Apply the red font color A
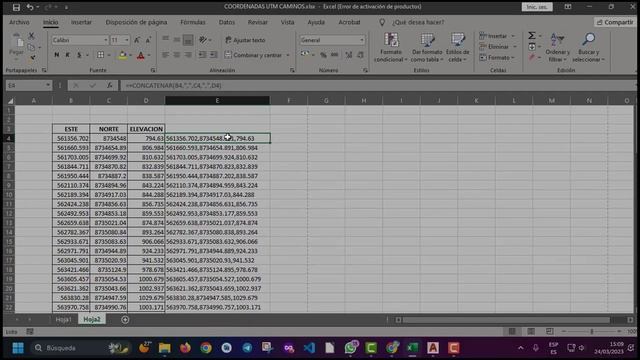Screen dimensions: 640x360 tap(141, 55)
